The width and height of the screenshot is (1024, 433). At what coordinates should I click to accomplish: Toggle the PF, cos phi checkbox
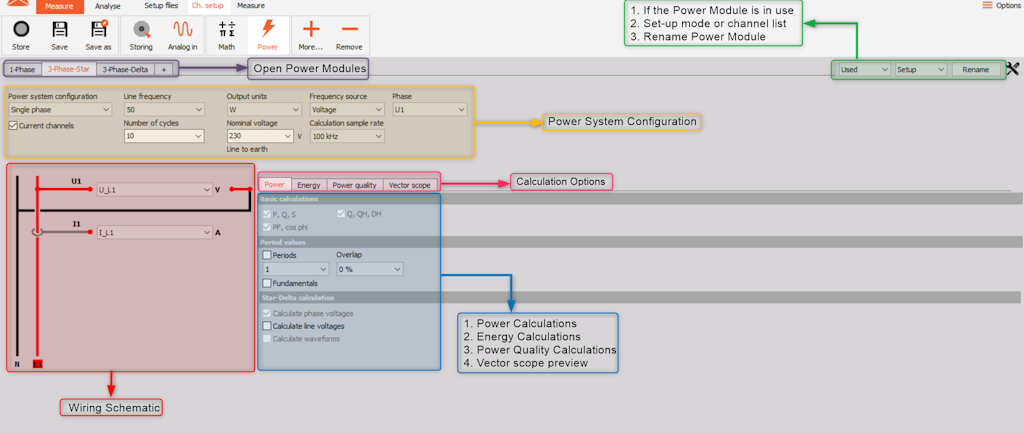266,227
